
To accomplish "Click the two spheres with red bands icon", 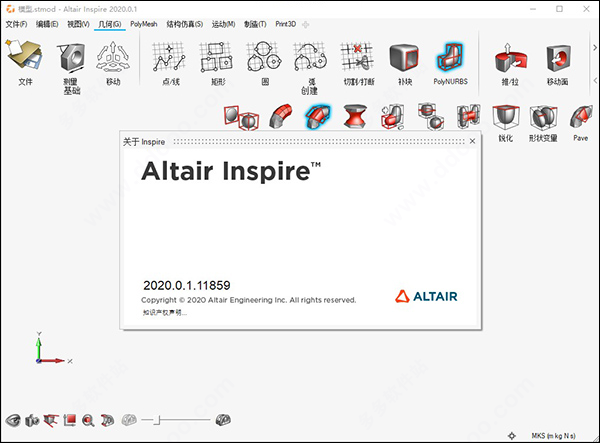I will [x=431, y=116].
